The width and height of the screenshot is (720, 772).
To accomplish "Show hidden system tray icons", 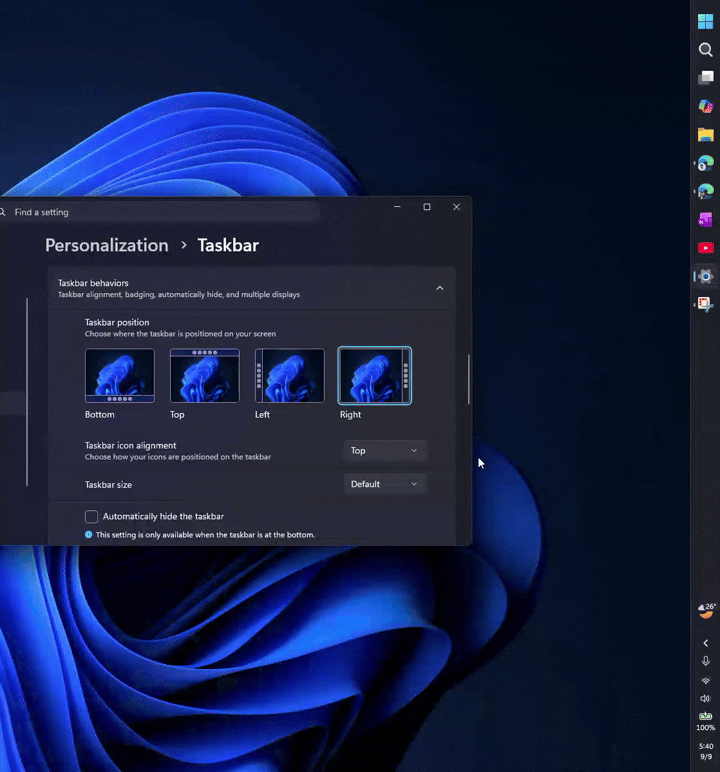I will 705,643.
